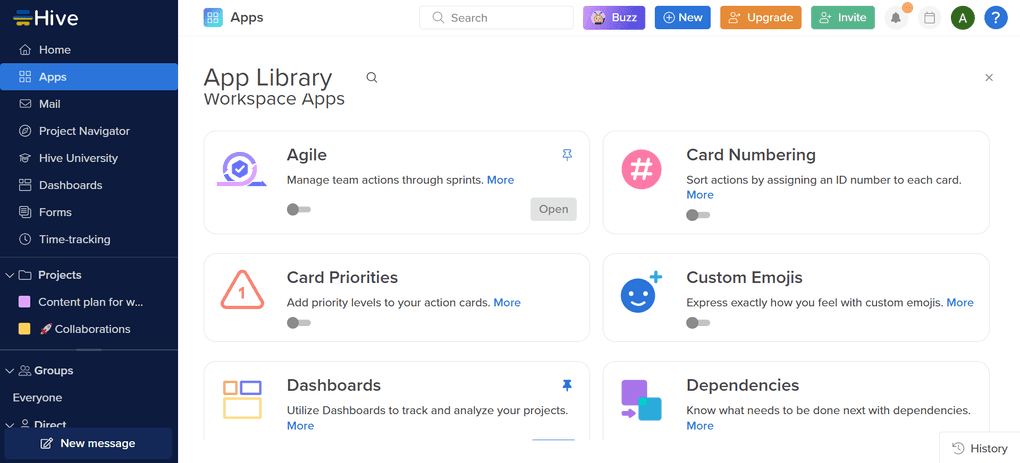This screenshot has height=463, width=1020.
Task: Open the calendar icon in header
Action: [x=930, y=18]
